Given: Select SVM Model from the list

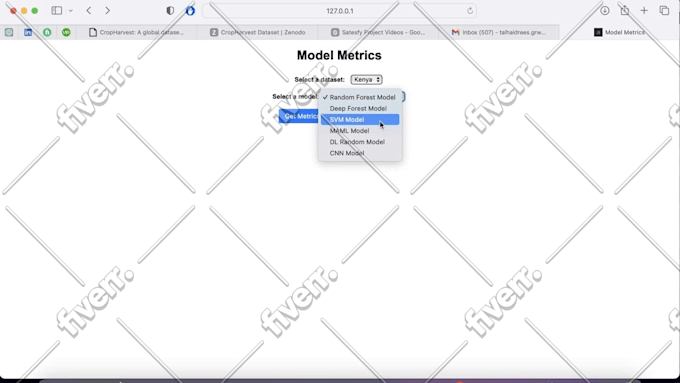Looking at the screenshot, I should tap(360, 120).
